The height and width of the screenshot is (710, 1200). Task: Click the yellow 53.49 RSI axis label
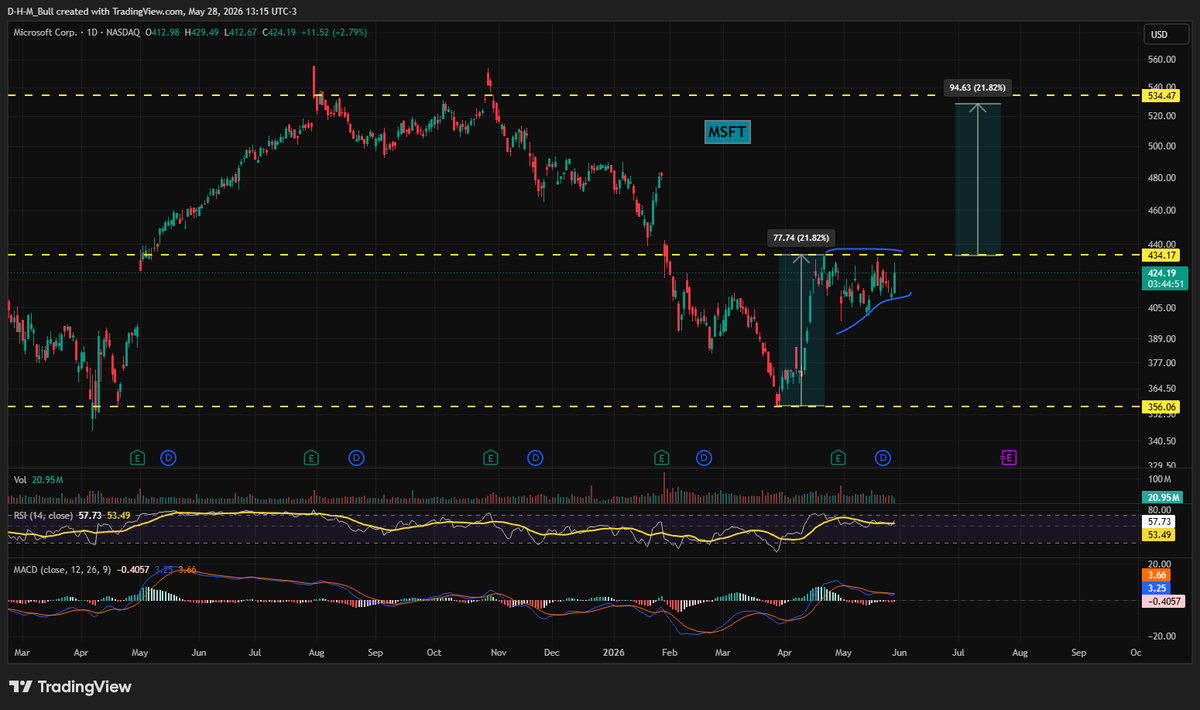click(x=1160, y=535)
